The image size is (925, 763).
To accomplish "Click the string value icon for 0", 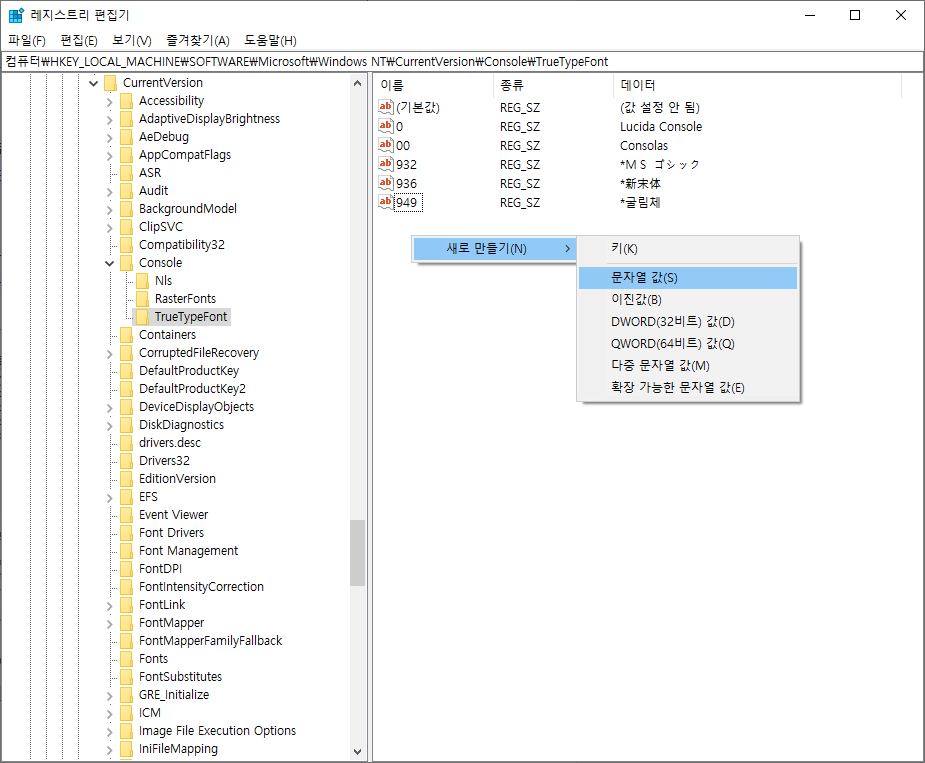I will 386,126.
